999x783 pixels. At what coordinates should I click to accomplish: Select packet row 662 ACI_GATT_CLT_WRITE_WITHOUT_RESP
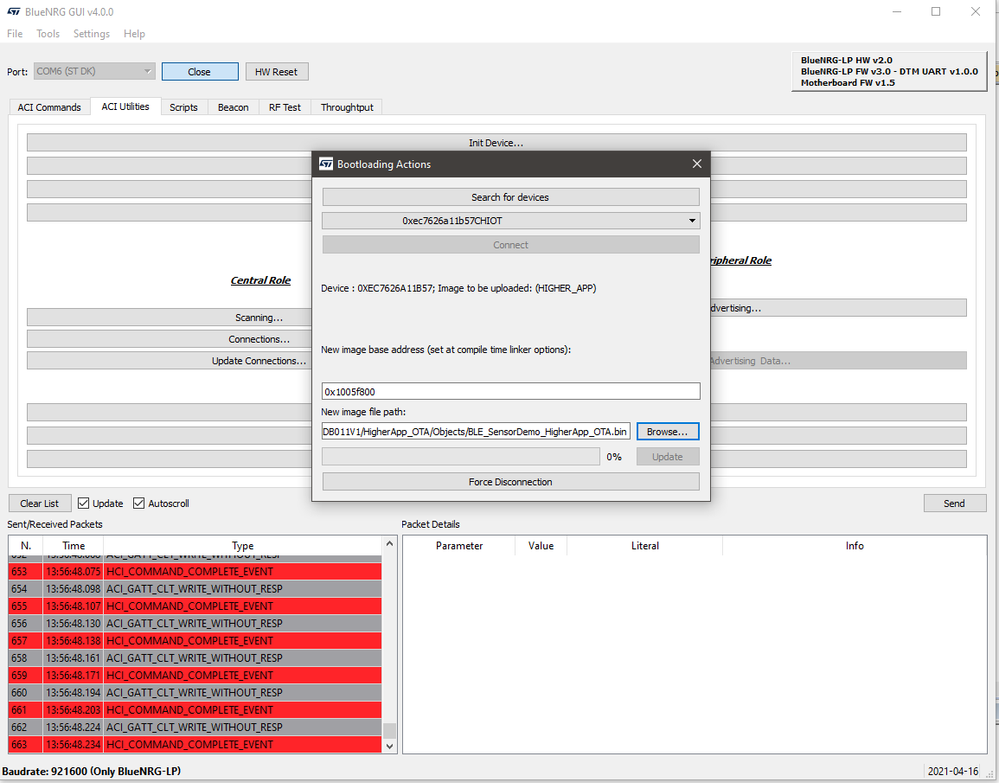[195, 727]
